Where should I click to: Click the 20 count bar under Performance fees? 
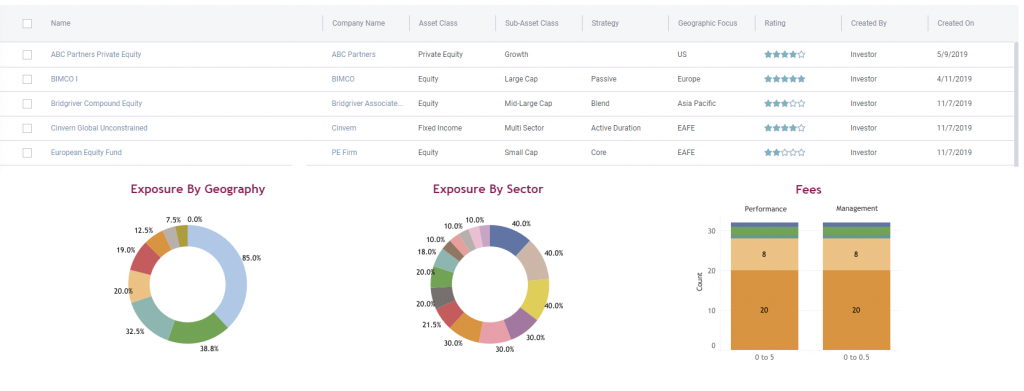point(764,310)
